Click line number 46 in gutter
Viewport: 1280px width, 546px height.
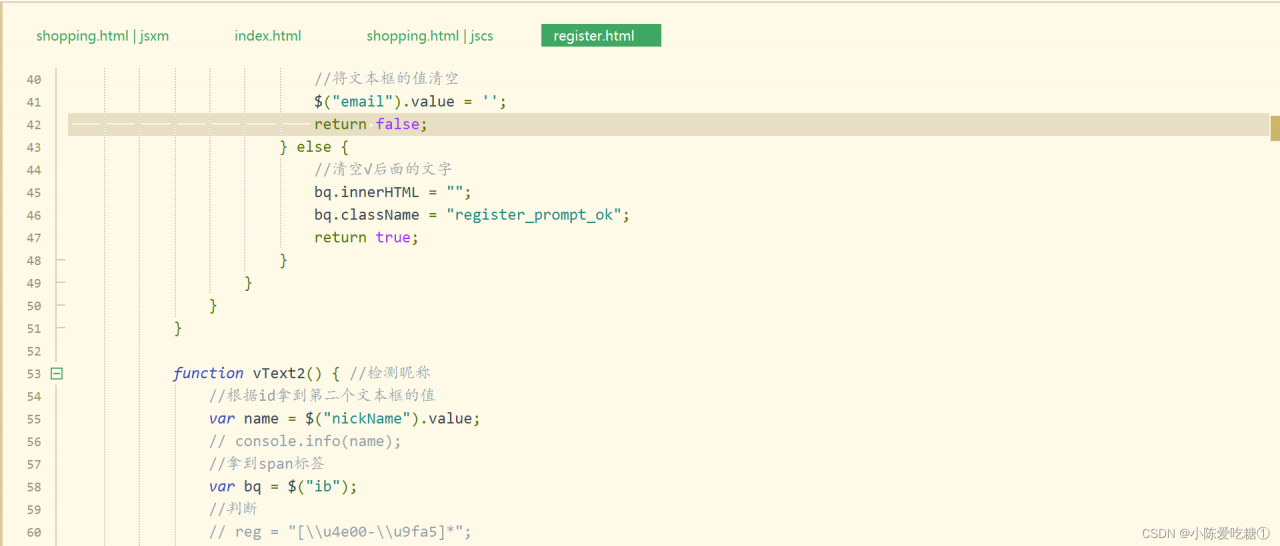click(x=34, y=215)
